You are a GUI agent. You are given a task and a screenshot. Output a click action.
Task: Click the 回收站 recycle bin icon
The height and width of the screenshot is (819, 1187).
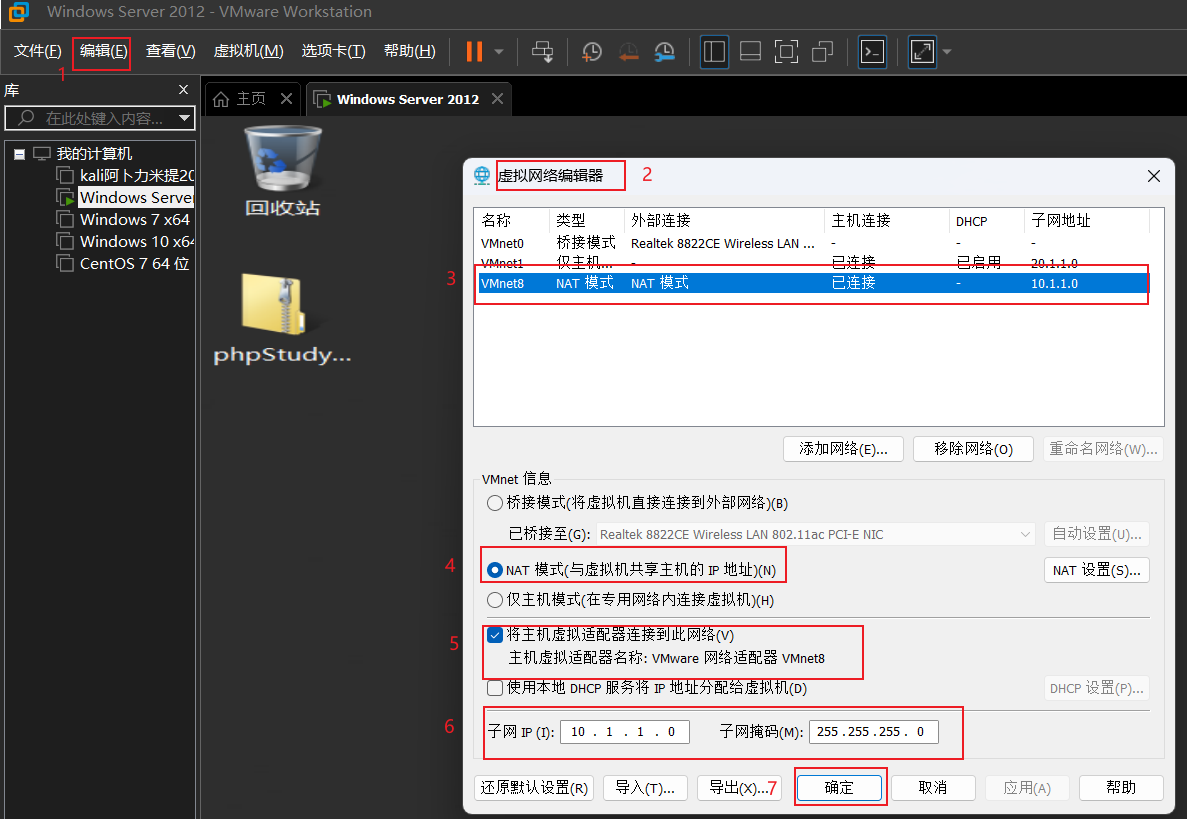coord(282,171)
